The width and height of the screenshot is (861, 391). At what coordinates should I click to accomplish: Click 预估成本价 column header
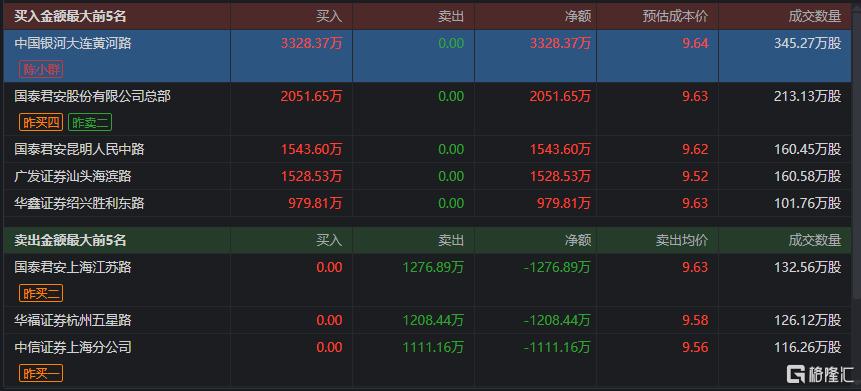675,16
